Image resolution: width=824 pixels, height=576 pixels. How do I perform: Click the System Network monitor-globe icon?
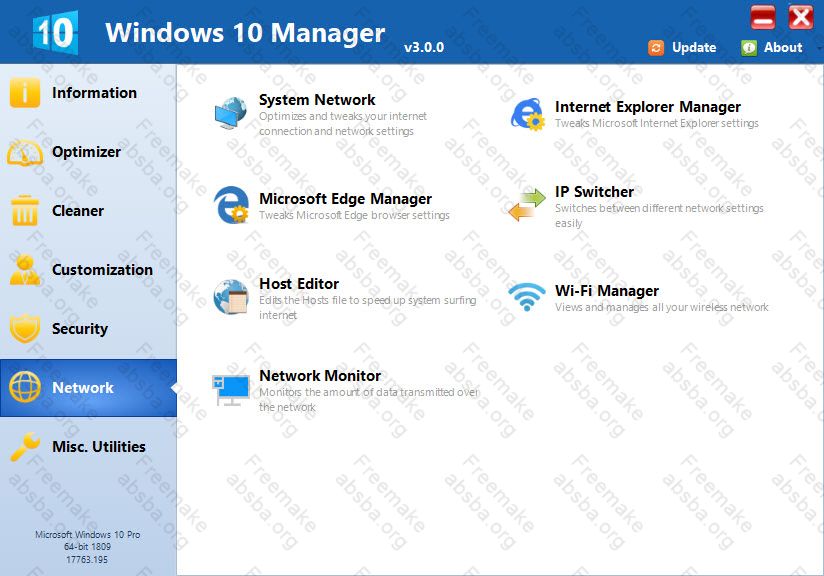click(230, 114)
